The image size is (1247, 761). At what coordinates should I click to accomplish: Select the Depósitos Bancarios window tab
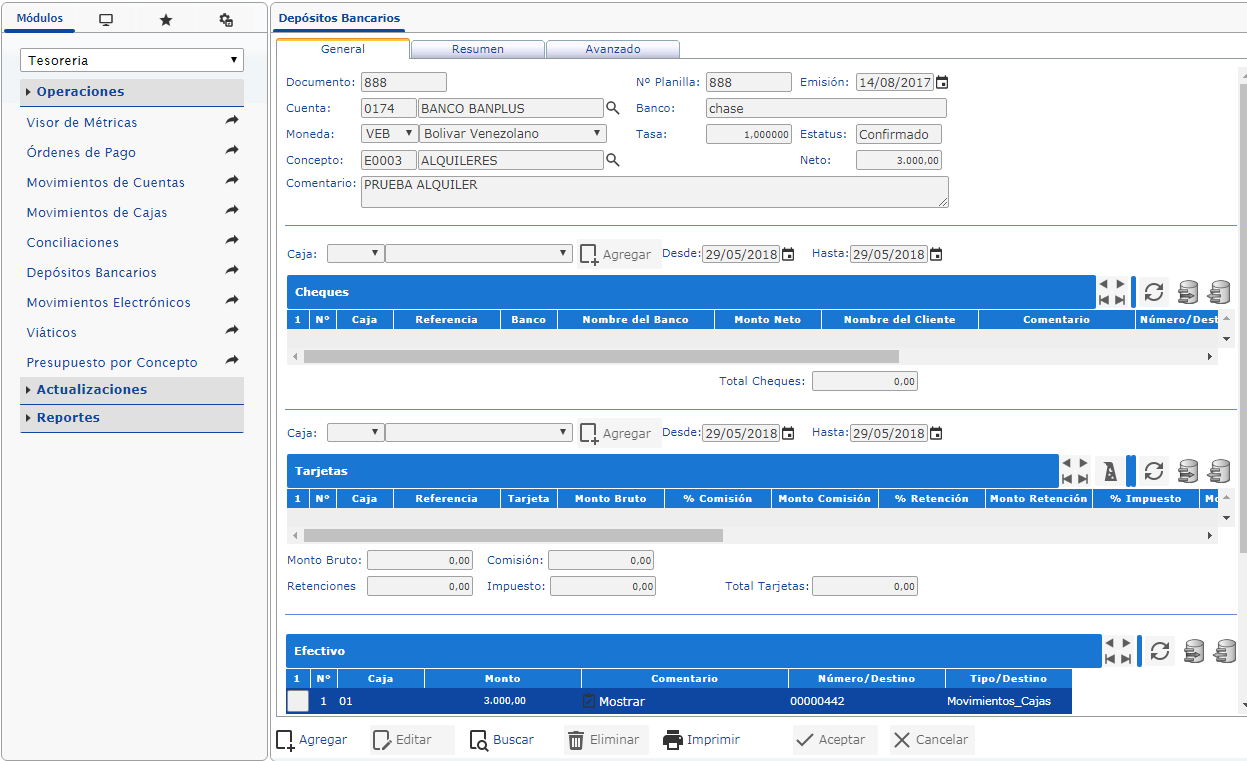click(339, 18)
